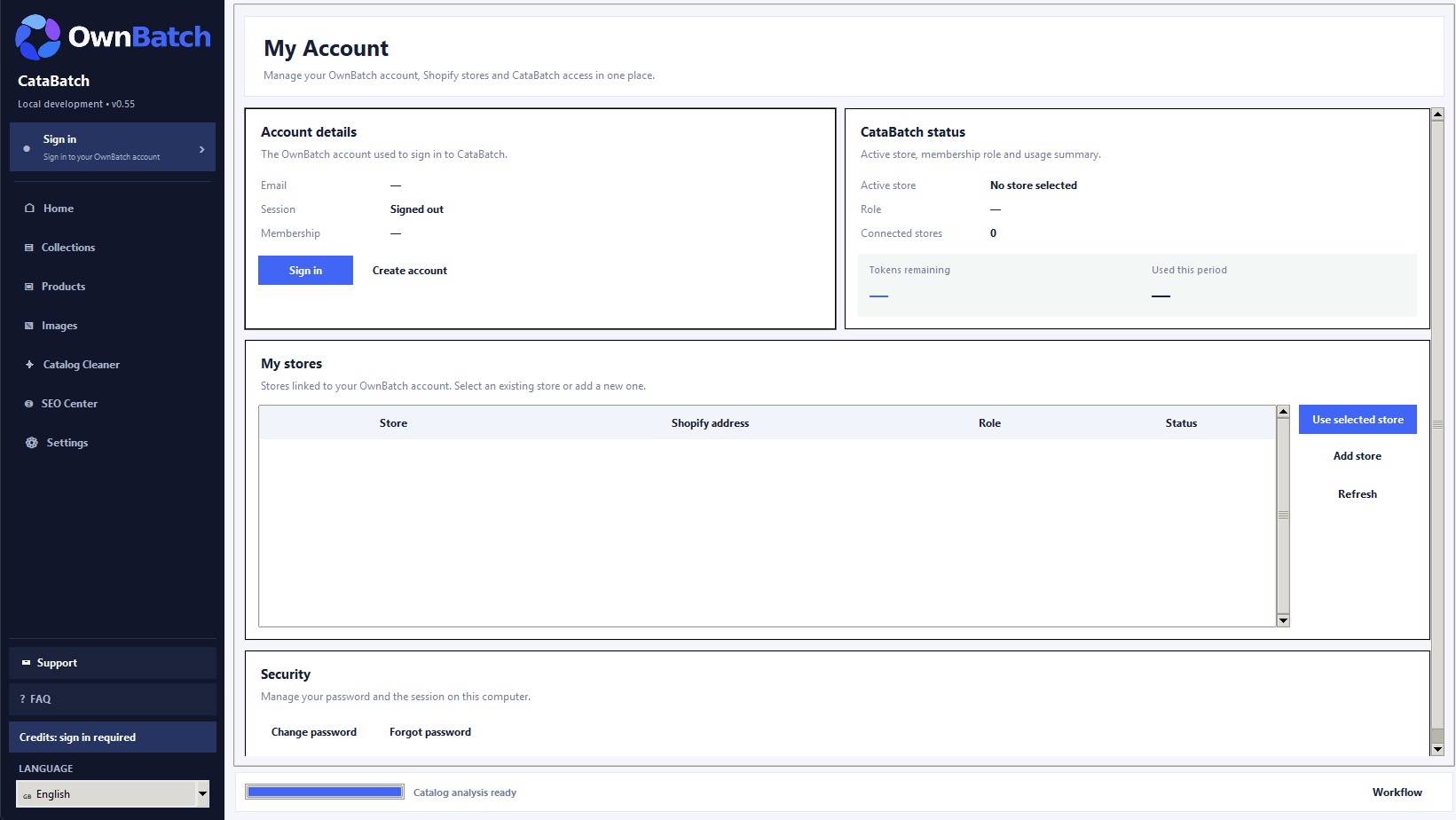Click Use selected store
The height and width of the screenshot is (820, 1456).
click(1358, 420)
